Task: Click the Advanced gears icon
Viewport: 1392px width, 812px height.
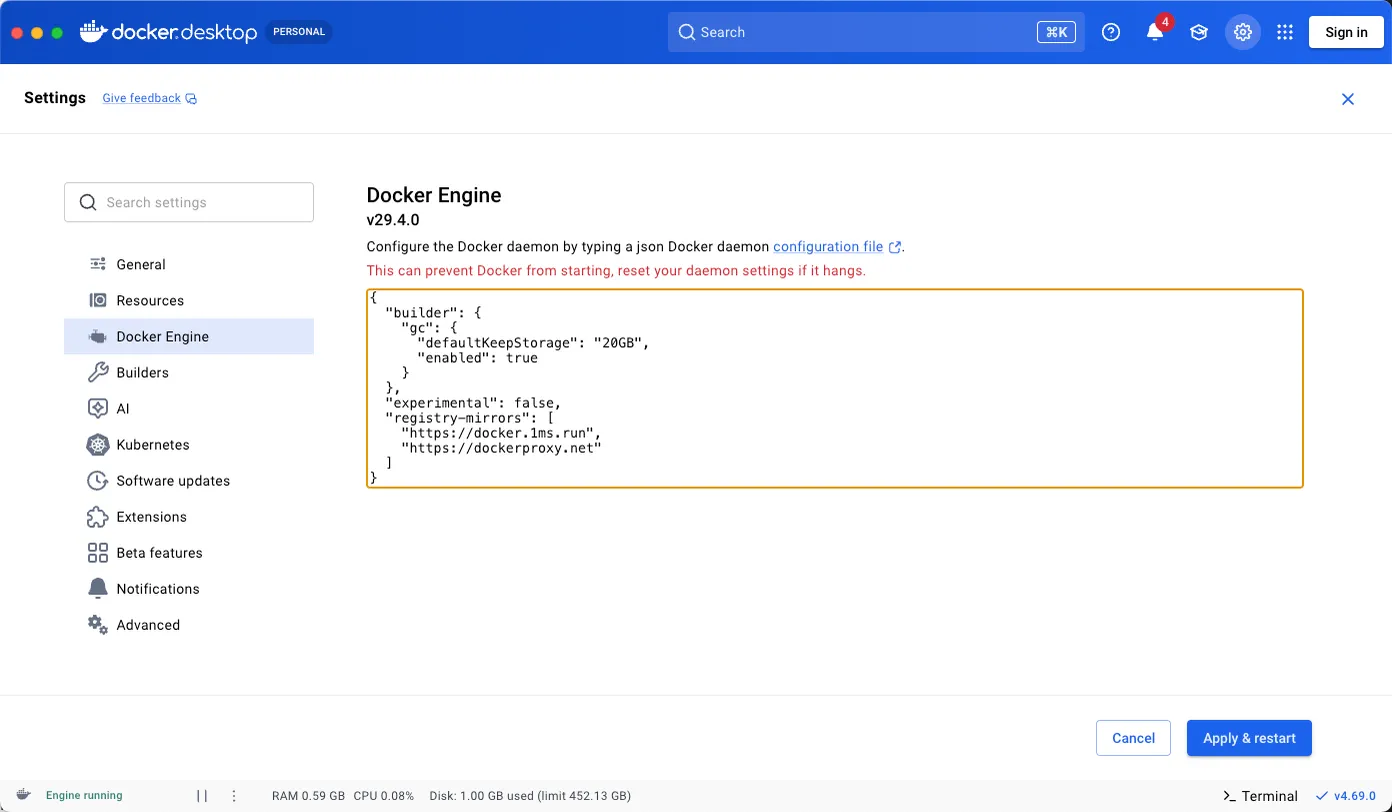Action: point(98,624)
